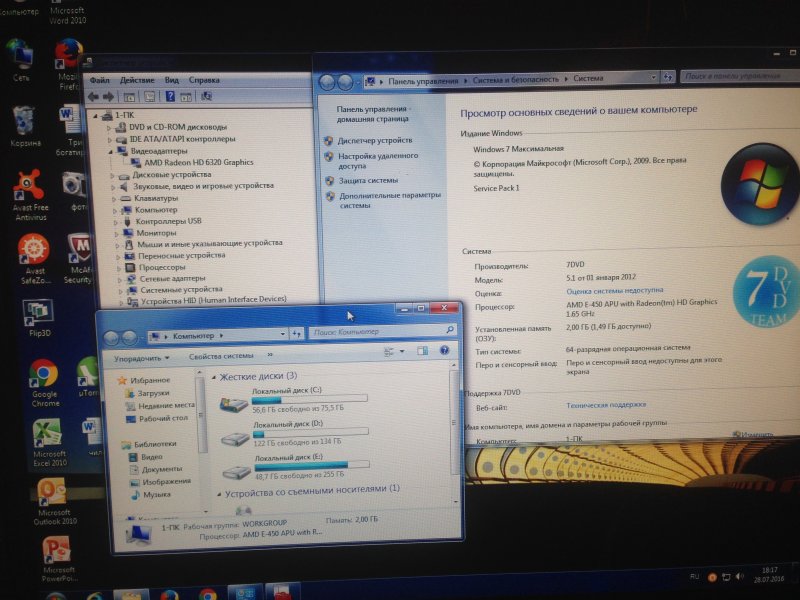Click the Explorer help question mark icon
800x600 pixels.
pyautogui.click(x=442, y=352)
